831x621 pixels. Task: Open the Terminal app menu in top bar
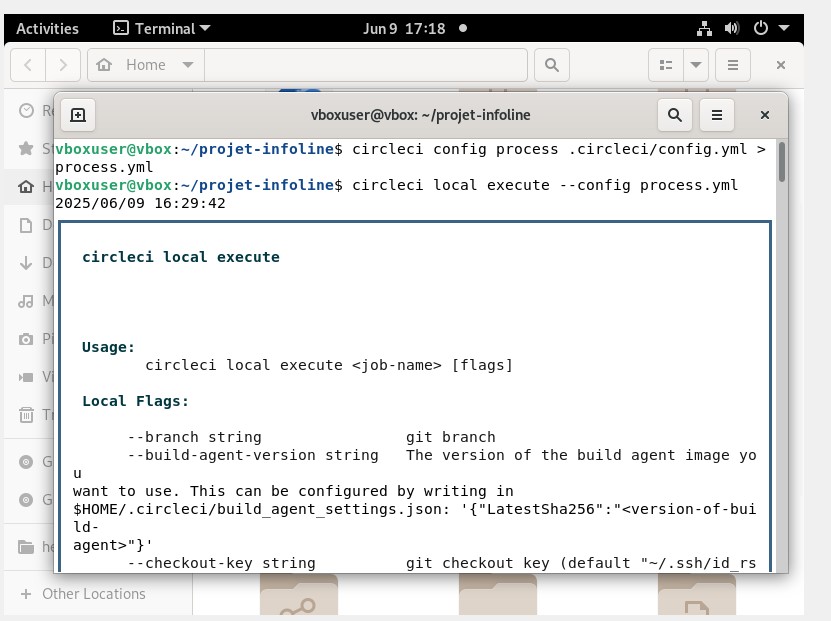pos(161,28)
